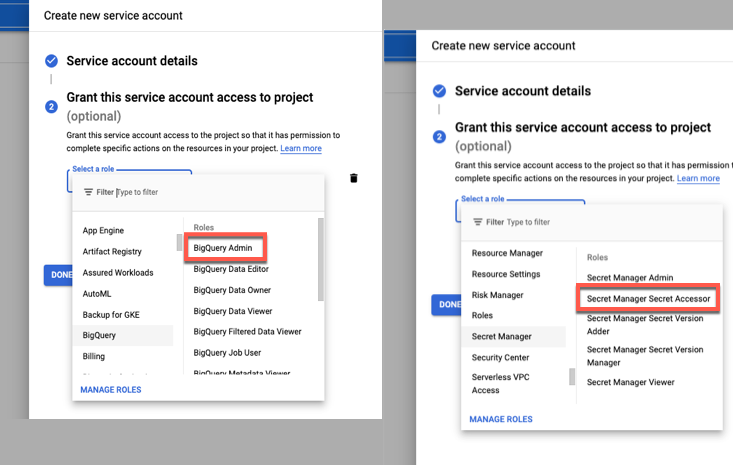Click filter icon in left role dropdown
Image resolution: width=733 pixels, height=465 pixels.
click(88, 192)
